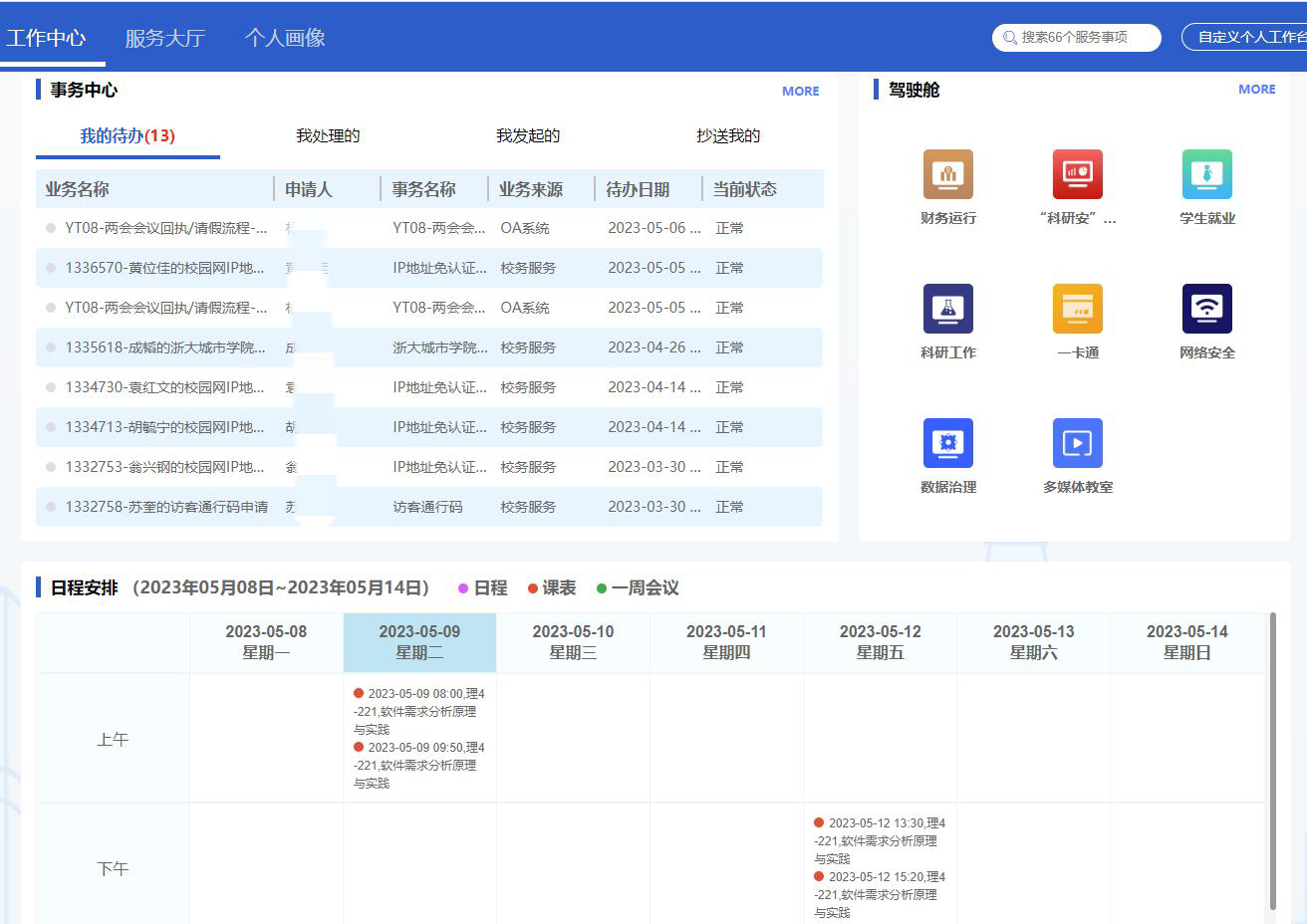Click the 业务来源 column header
The height and width of the screenshot is (924, 1307).
(531, 189)
